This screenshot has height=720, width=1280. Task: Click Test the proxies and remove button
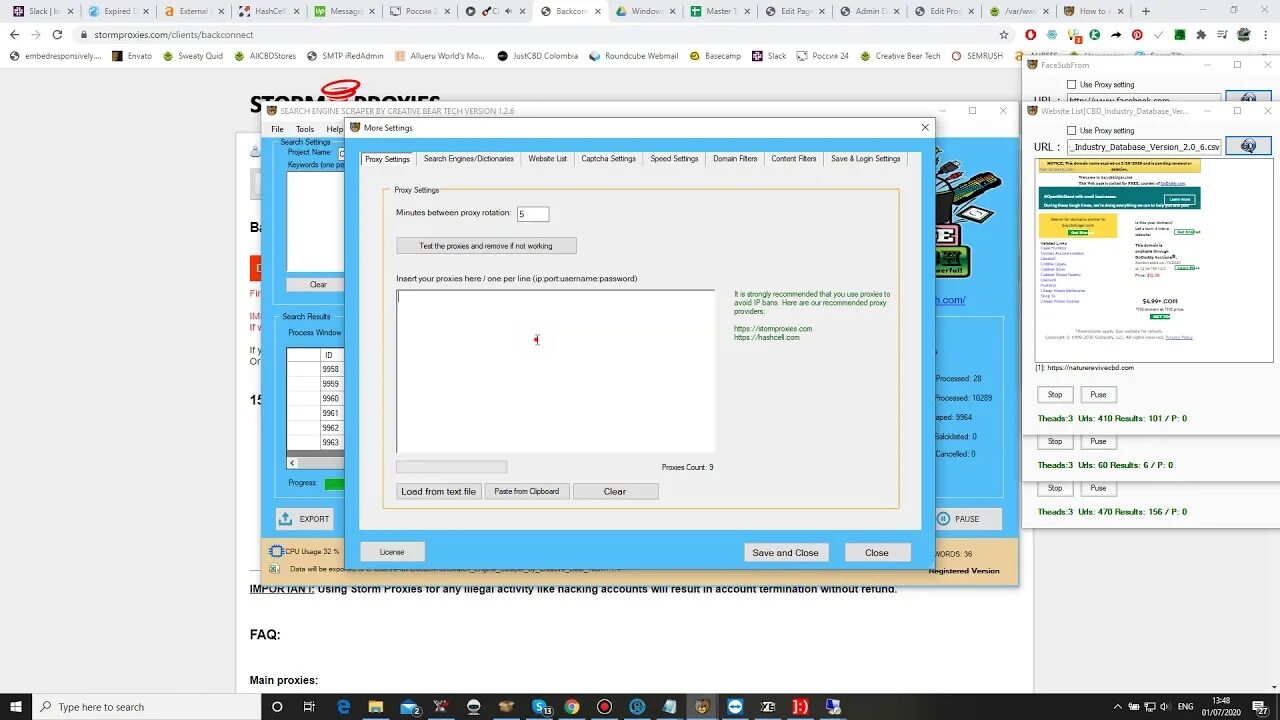(x=486, y=246)
